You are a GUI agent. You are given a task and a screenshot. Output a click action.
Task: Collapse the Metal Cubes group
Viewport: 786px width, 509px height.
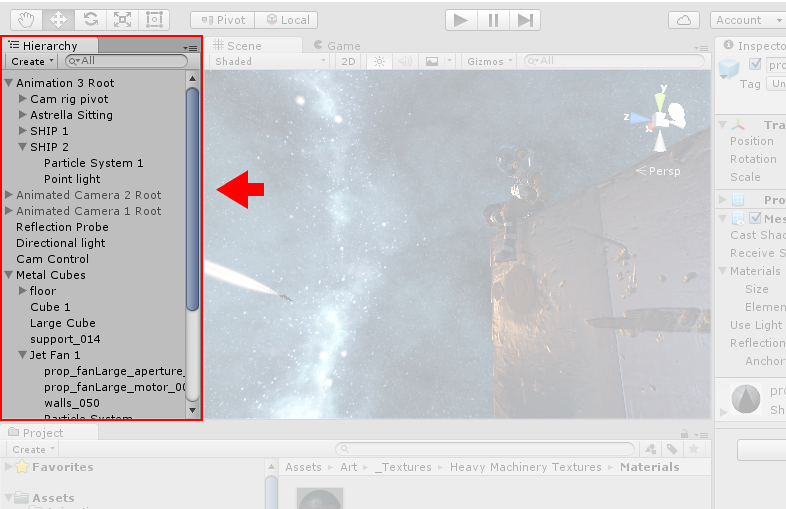9,275
